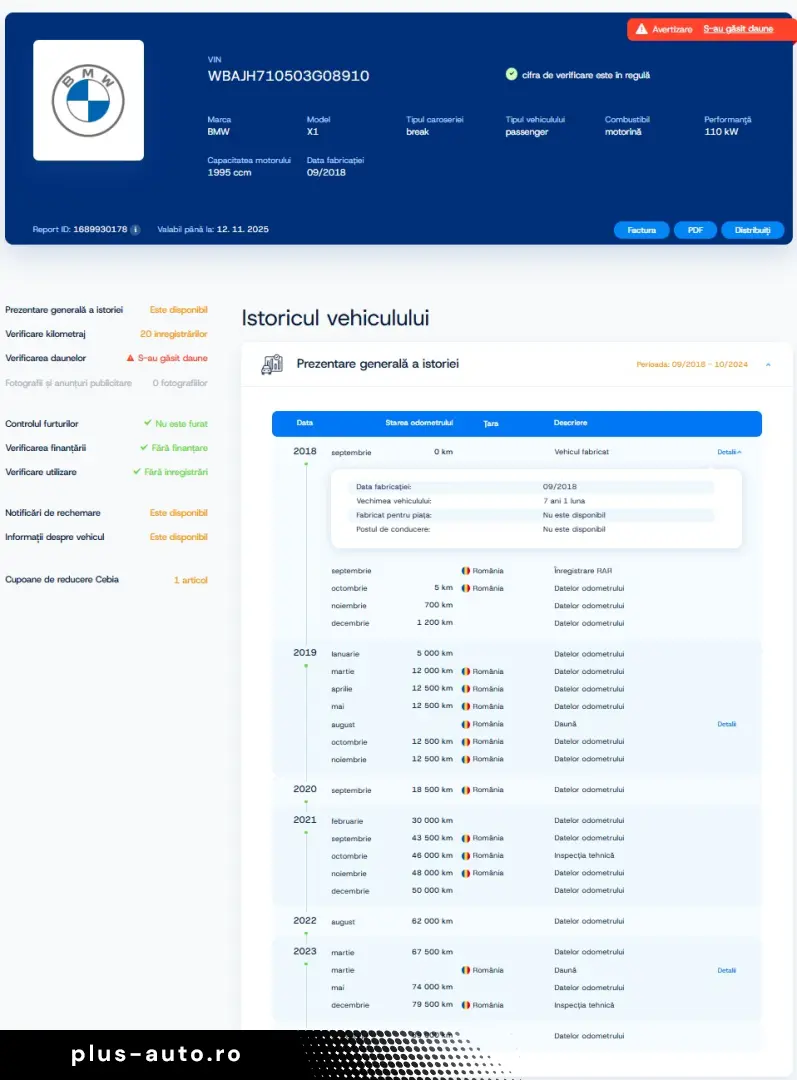Viewport: 797px width, 1080px height.
Task: Click the red warning triangle in Avertizare banner
Action: pos(641,30)
